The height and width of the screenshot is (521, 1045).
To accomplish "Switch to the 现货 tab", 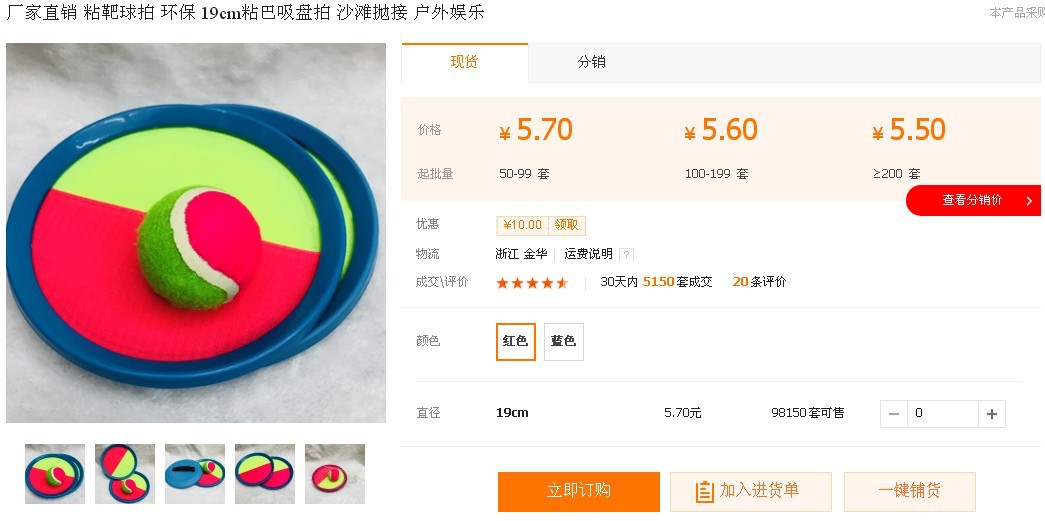I will click(x=464, y=62).
